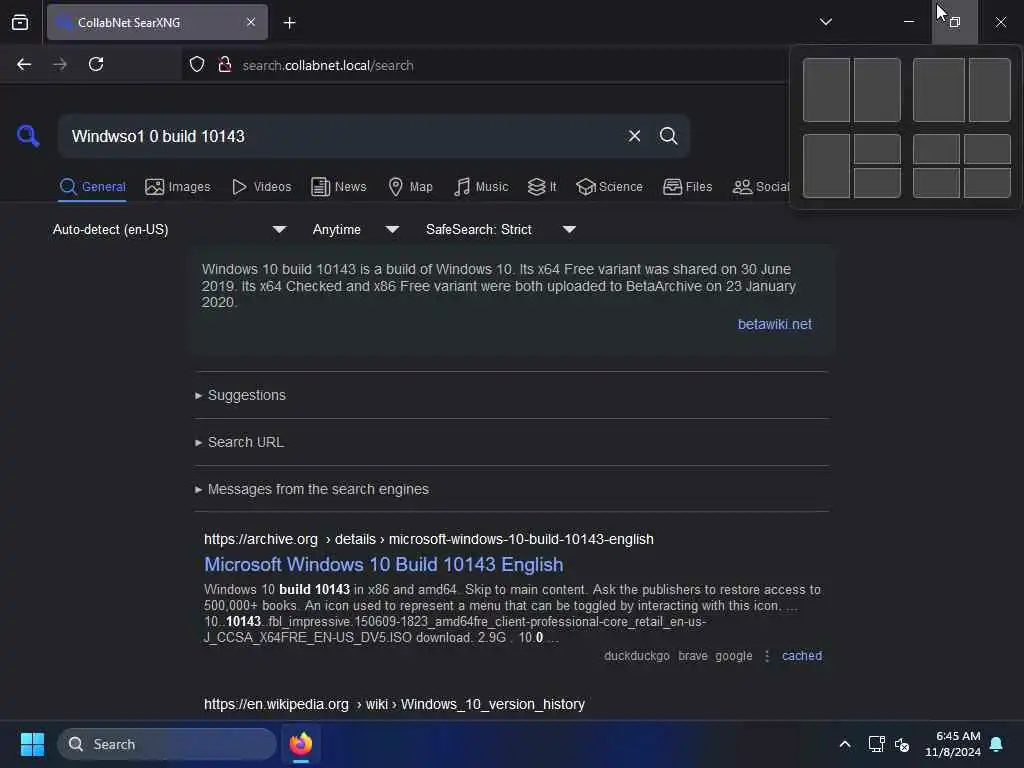Close the CollabNet SearXNG tab
Image resolution: width=1024 pixels, height=768 pixels.
[251, 22]
